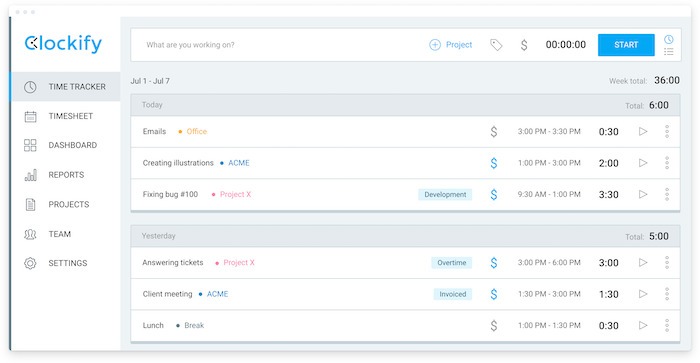Toggle billable on Answering tickets entry

[494, 263]
